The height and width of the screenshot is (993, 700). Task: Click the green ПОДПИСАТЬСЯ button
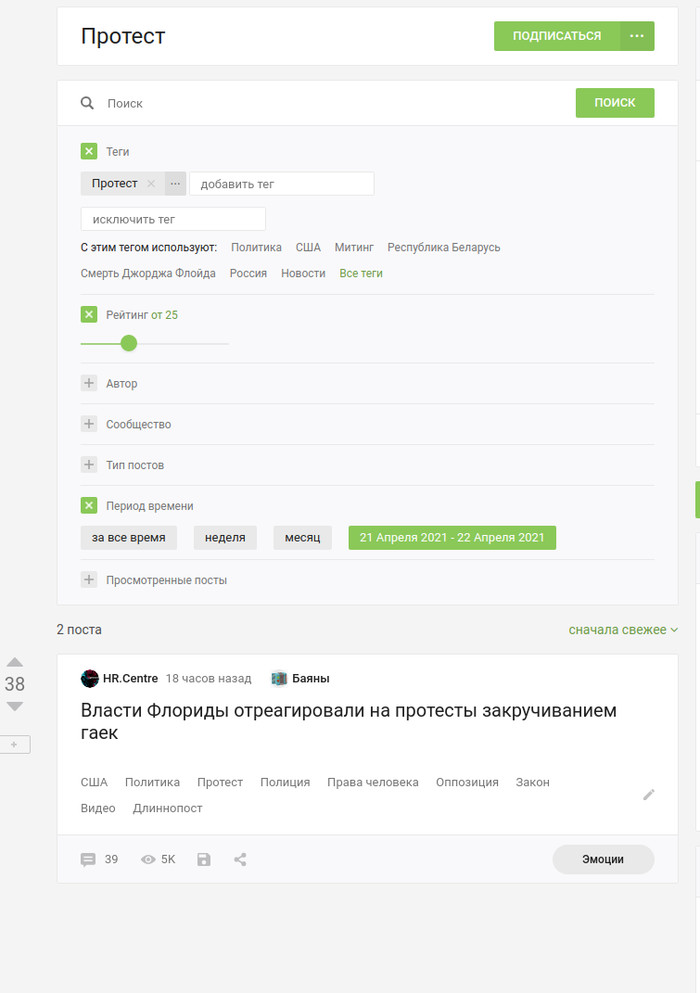pos(557,36)
